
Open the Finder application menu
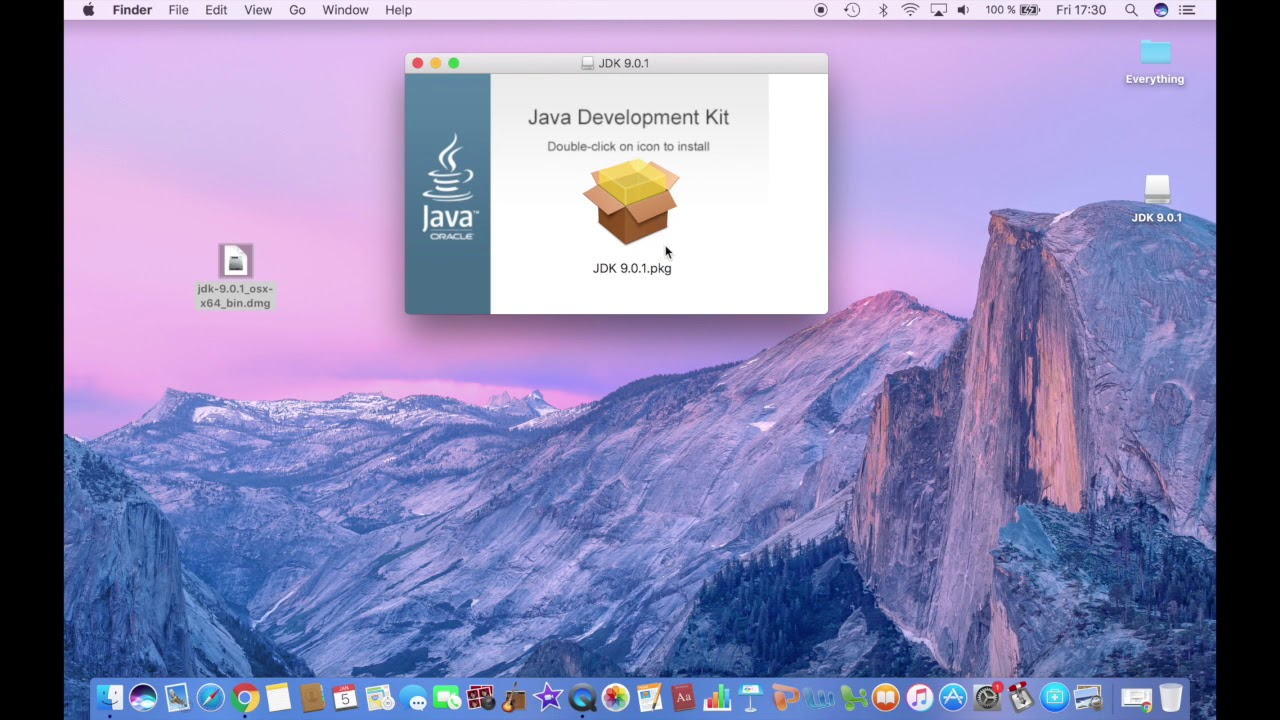pos(132,10)
